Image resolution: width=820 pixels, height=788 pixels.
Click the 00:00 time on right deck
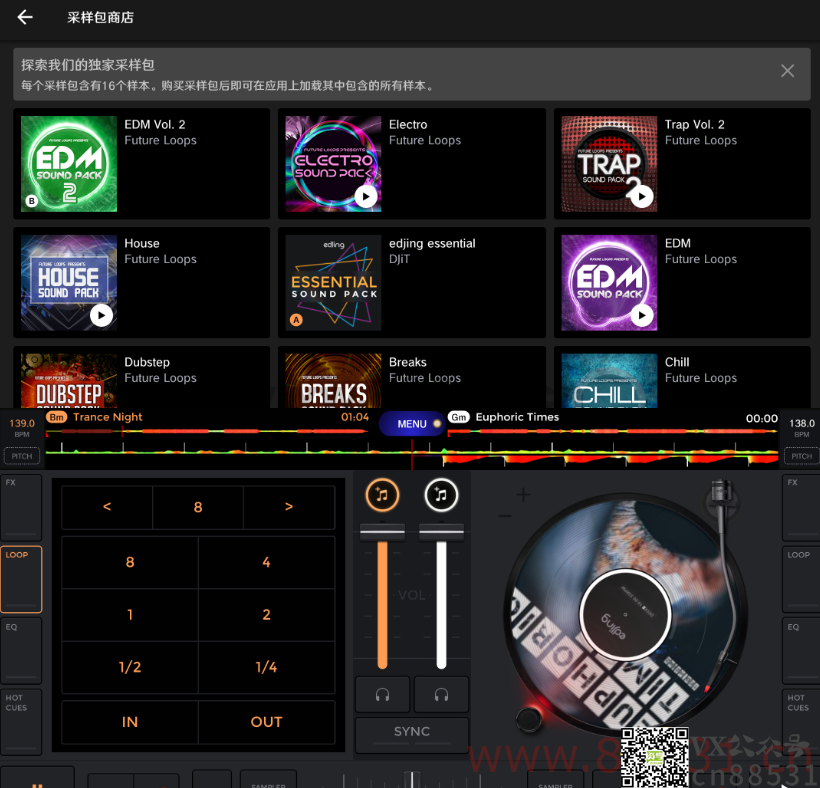[x=761, y=418]
